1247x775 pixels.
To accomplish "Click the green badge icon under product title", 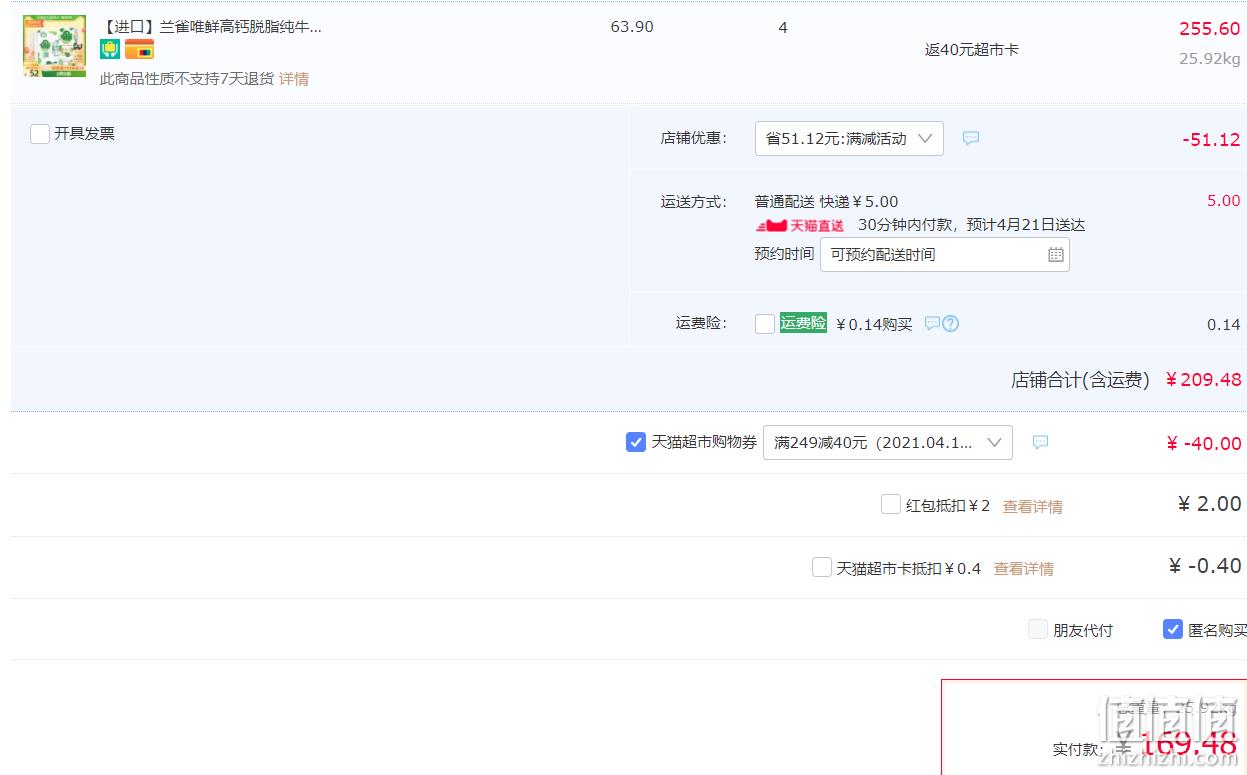I will (x=110, y=50).
